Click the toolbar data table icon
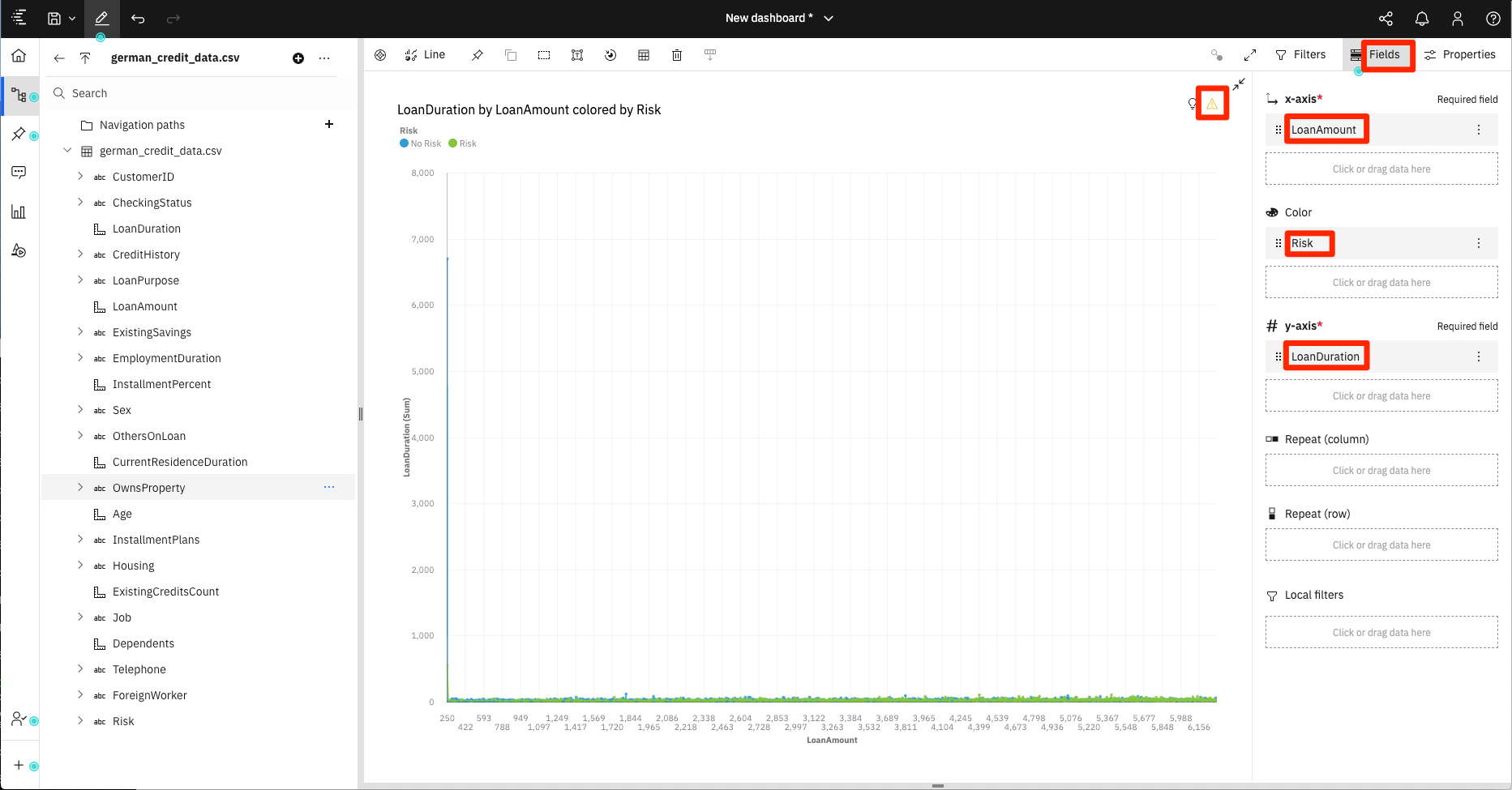The height and width of the screenshot is (790, 1512). 644,55
